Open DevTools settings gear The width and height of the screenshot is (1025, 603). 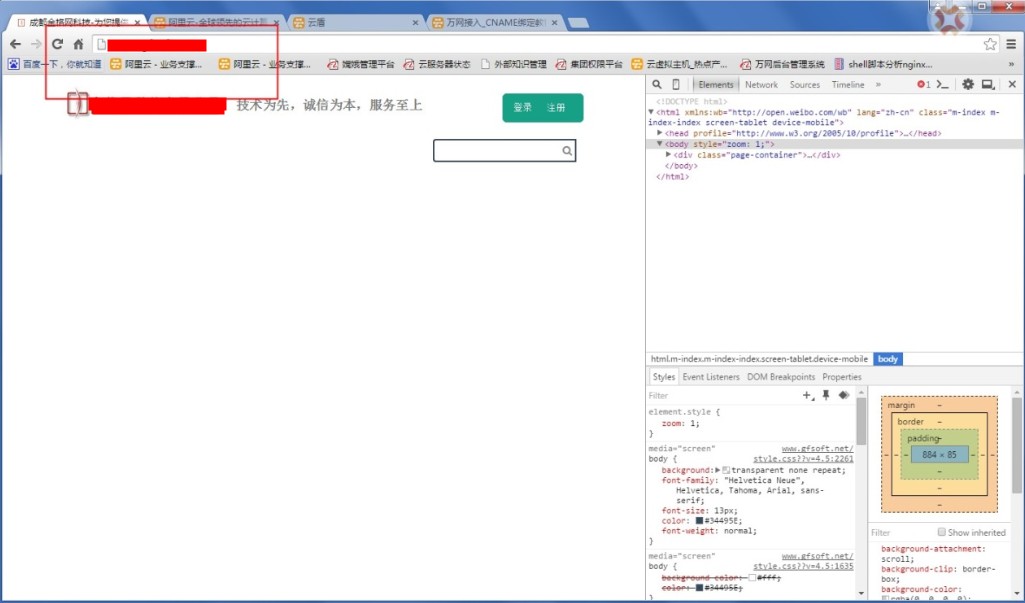pyautogui.click(x=967, y=85)
